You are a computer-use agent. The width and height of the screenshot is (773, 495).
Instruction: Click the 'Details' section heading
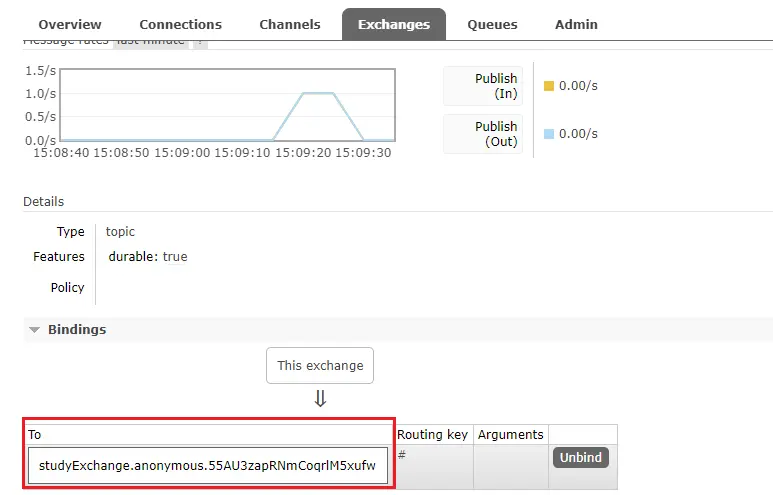click(43, 202)
